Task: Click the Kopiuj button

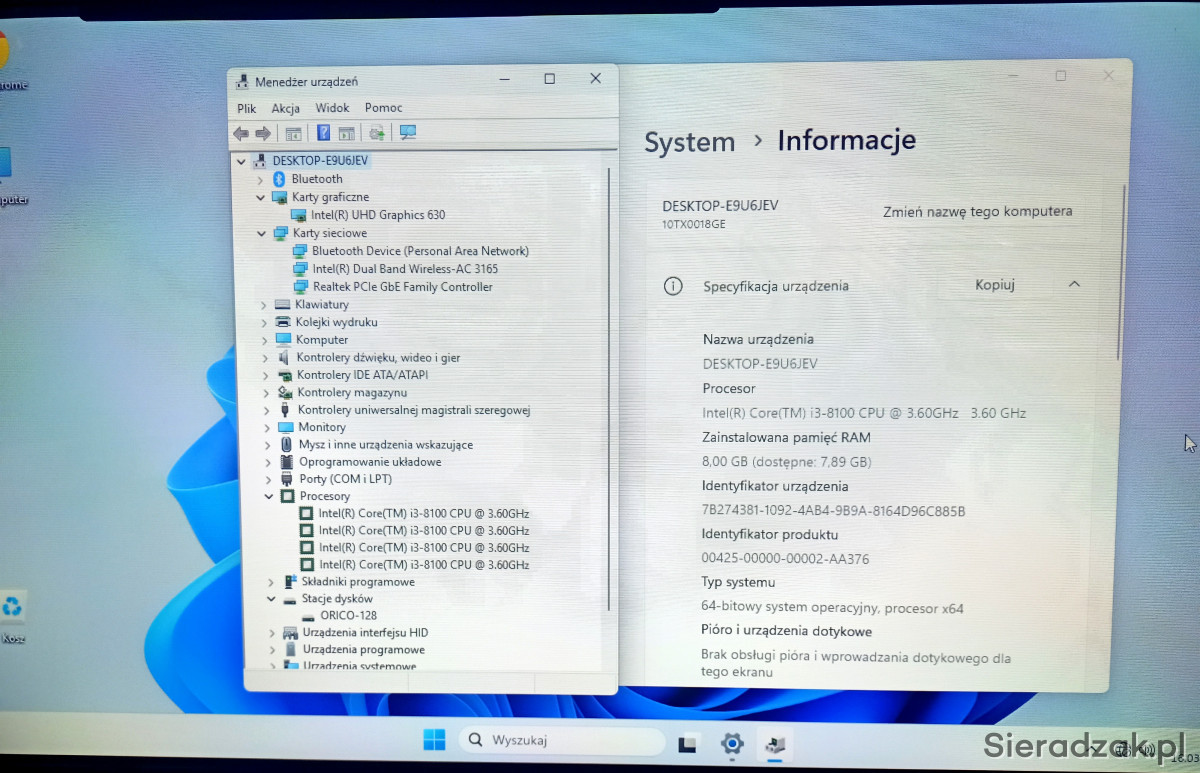Action: pyautogui.click(x=994, y=285)
